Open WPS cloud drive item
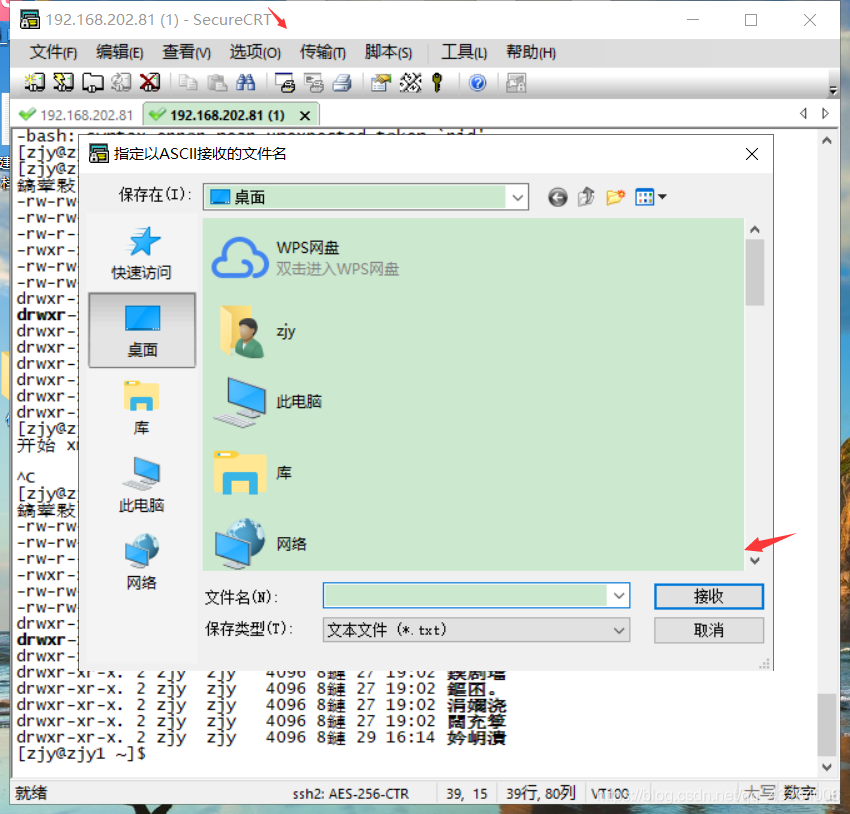The image size is (850, 814). pos(306,258)
